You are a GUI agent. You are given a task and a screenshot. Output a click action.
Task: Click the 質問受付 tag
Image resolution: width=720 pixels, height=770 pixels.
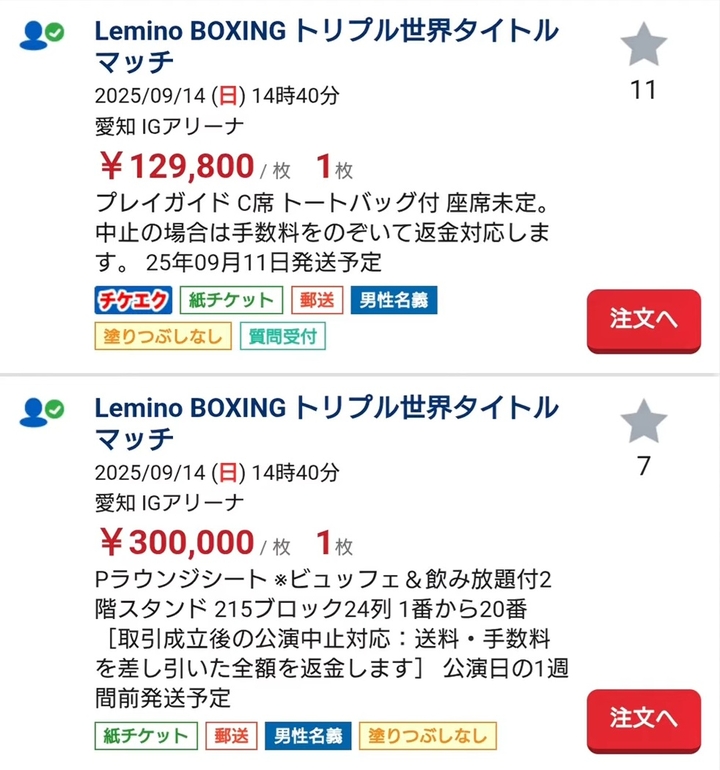pos(282,336)
